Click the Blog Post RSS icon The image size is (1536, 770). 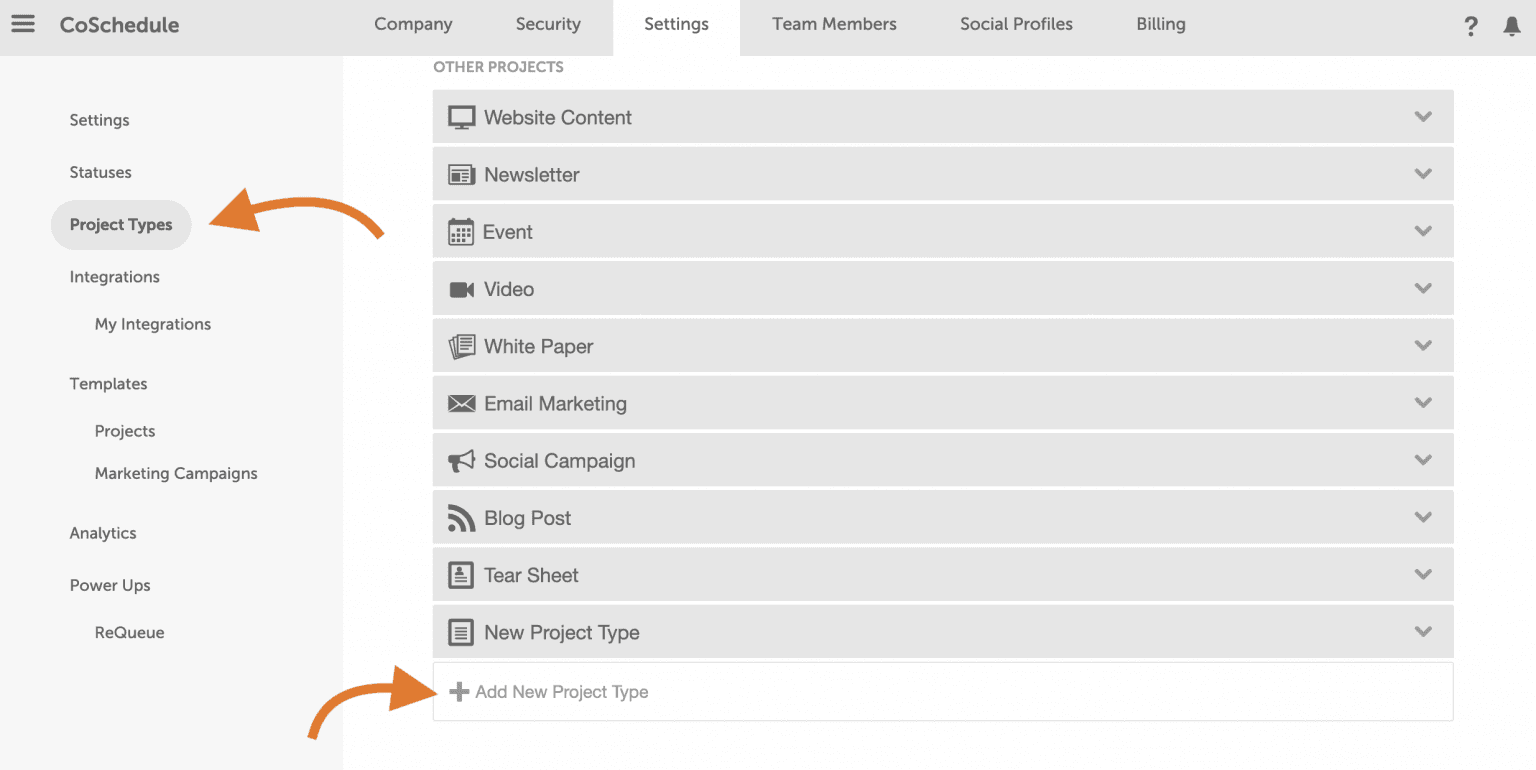tap(461, 518)
